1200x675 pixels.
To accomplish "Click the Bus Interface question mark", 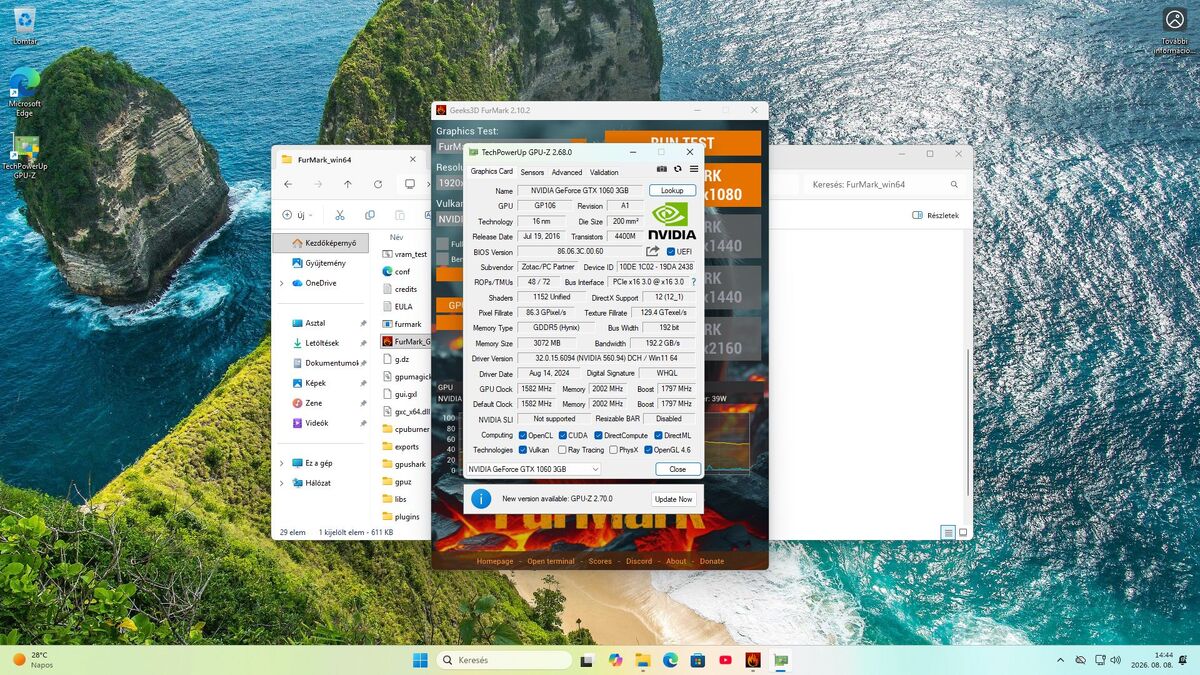I will pos(694,282).
